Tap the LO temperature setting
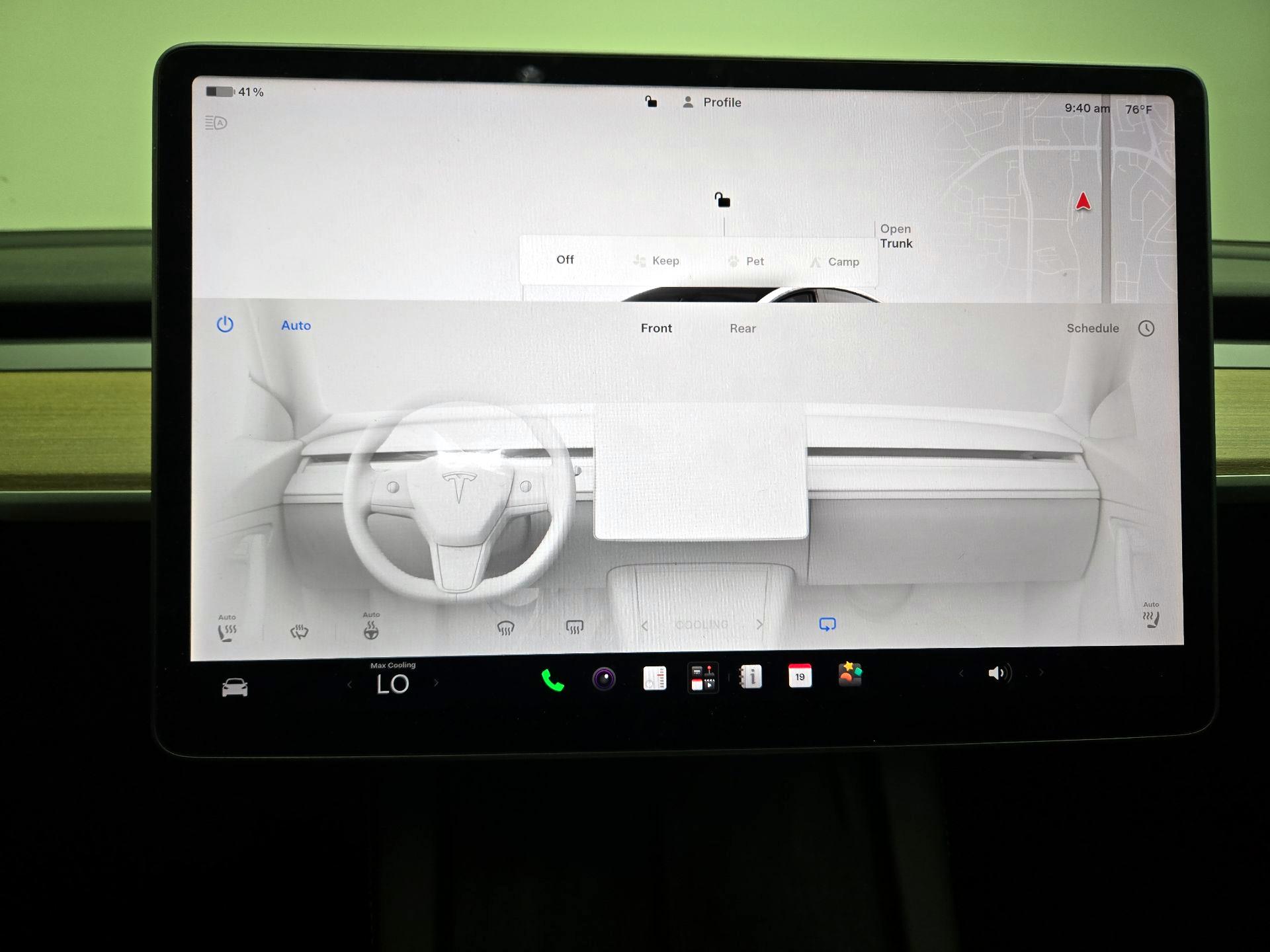Screen dimensions: 1270x952 pyautogui.click(x=393, y=684)
